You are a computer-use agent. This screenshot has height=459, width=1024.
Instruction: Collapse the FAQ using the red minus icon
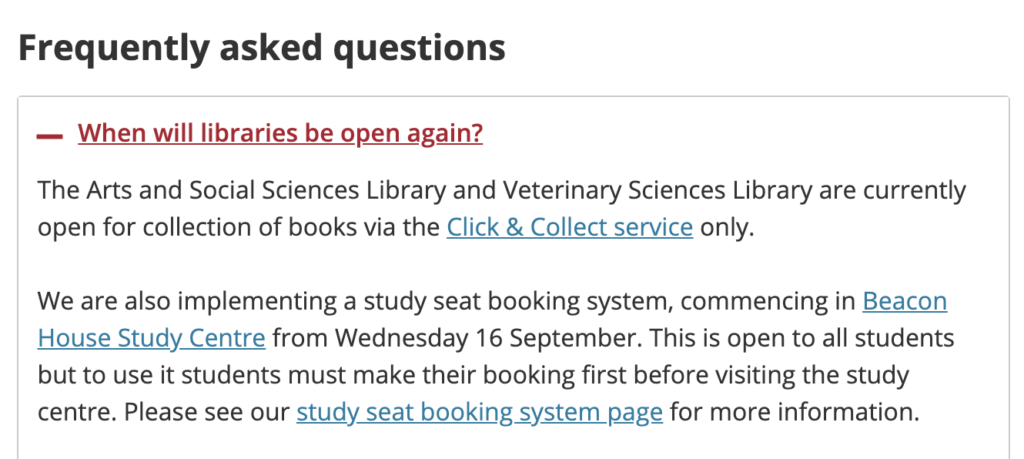(x=50, y=136)
